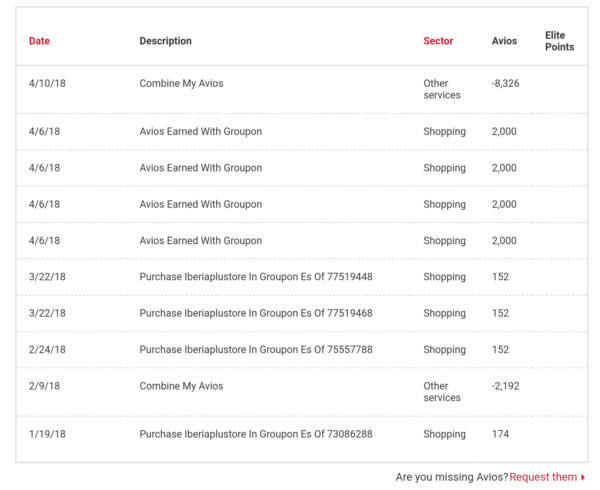Click the arrow icon after Request them
This screenshot has height=490, width=600.
[x=583, y=477]
